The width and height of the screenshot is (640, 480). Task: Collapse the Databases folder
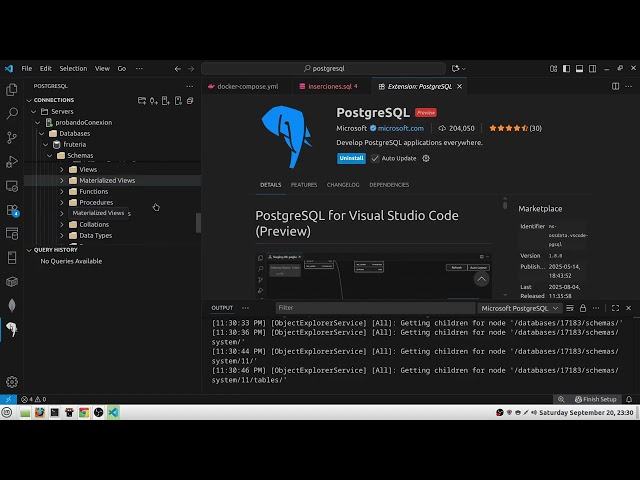tap(42, 133)
